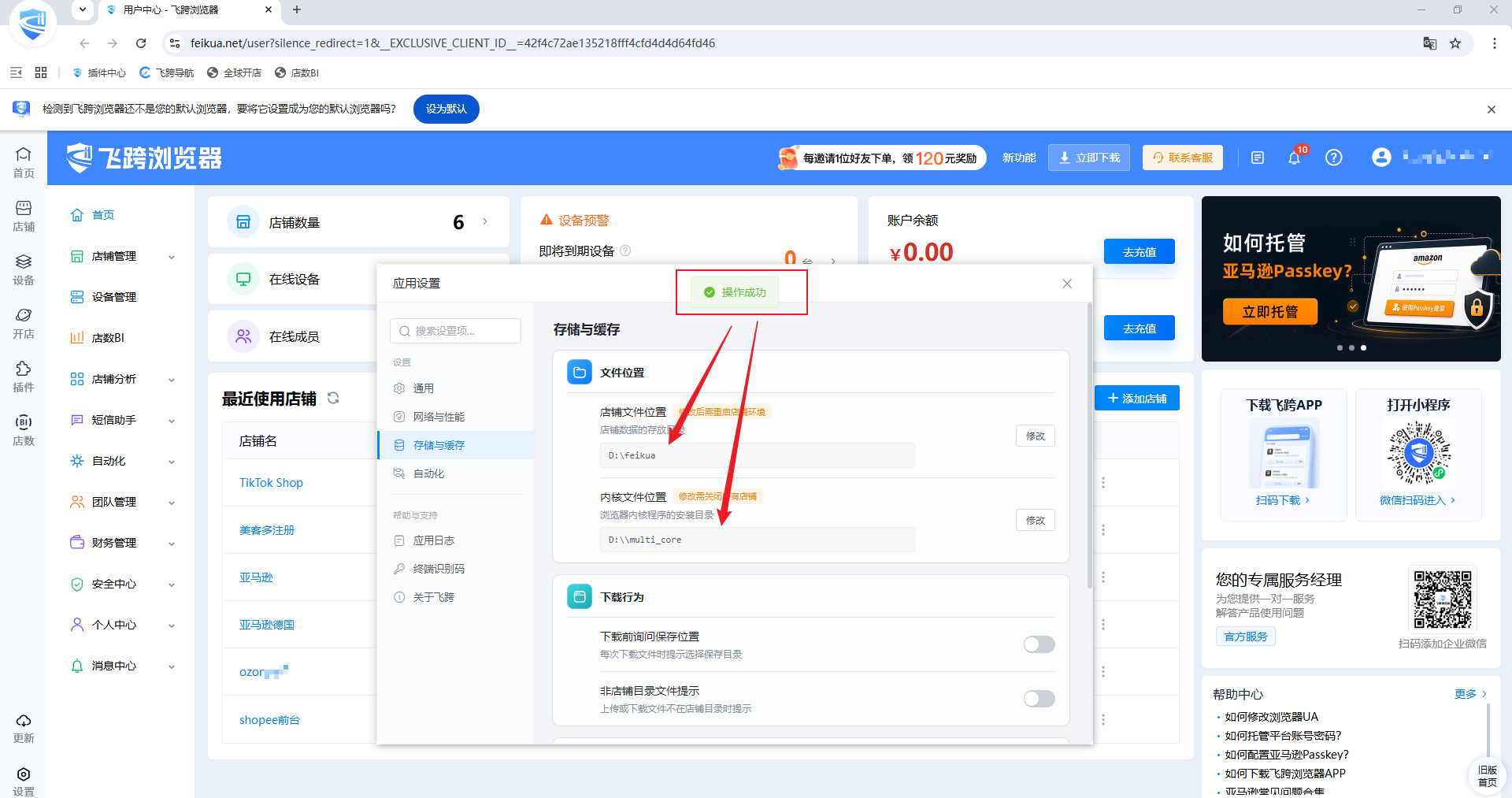Open the 开店 icon in the far-left rail
The width and height of the screenshot is (1512, 798).
24,323
